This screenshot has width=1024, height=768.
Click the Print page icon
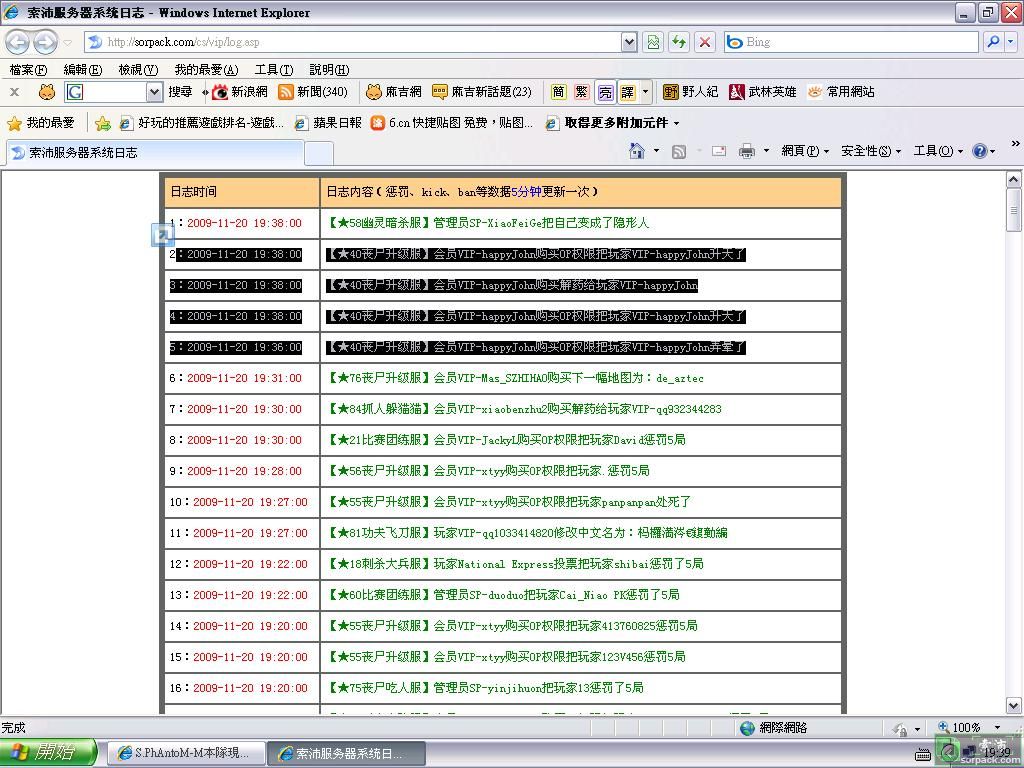pos(746,151)
